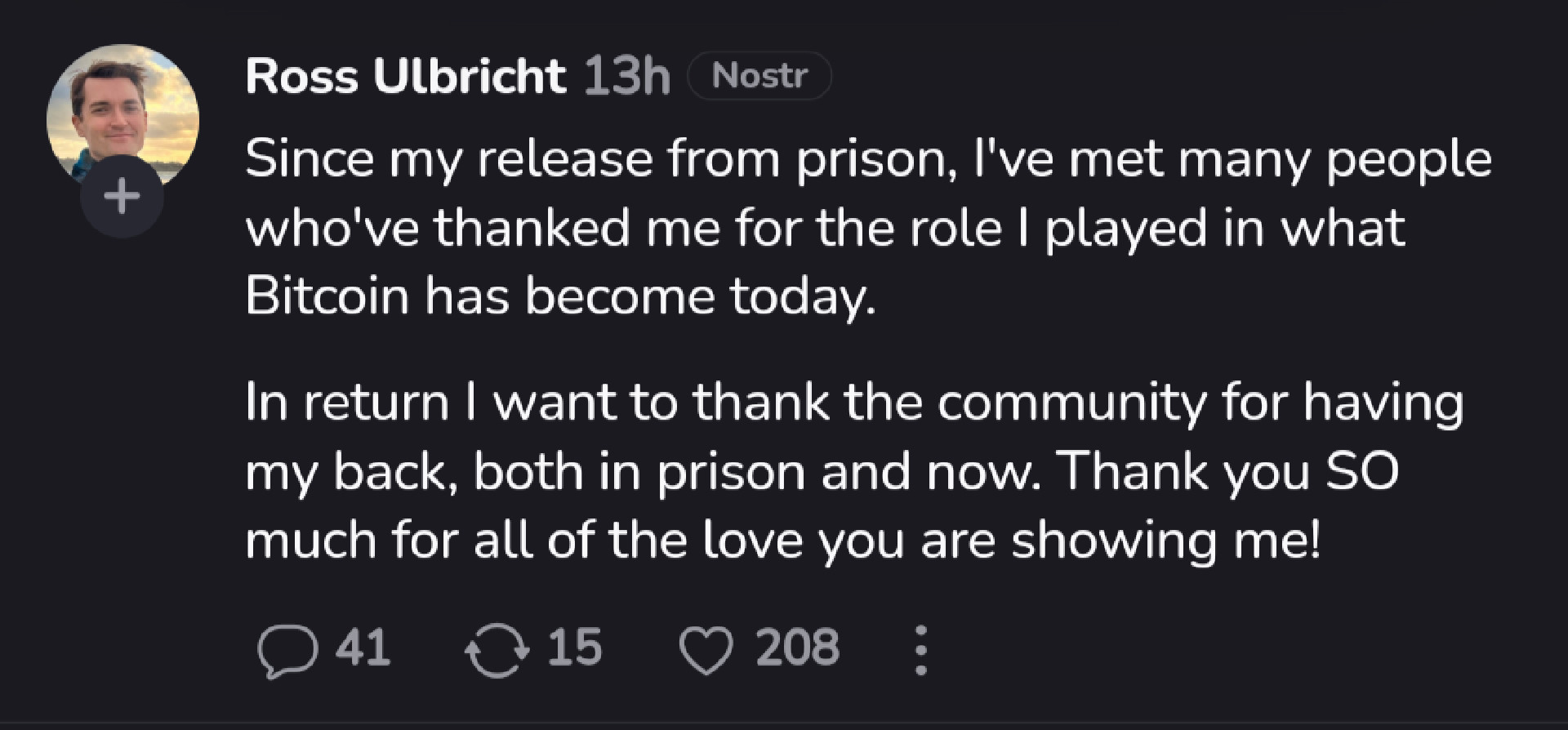This screenshot has width=1568, height=730.
Task: Click the reply speech bubble icon
Action: 287,650
